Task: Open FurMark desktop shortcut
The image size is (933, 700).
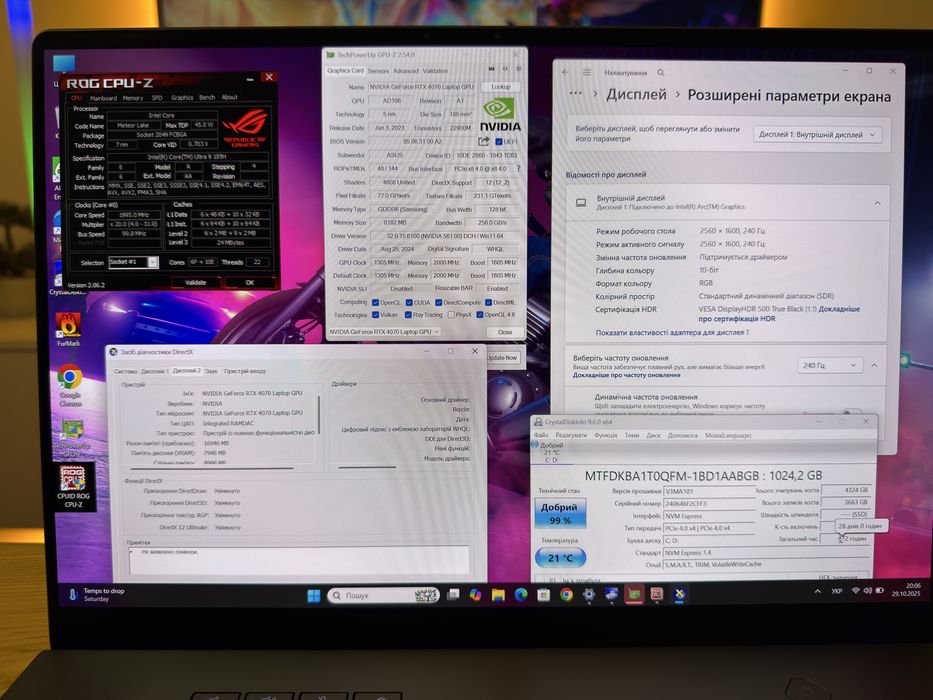Action: 68,329
